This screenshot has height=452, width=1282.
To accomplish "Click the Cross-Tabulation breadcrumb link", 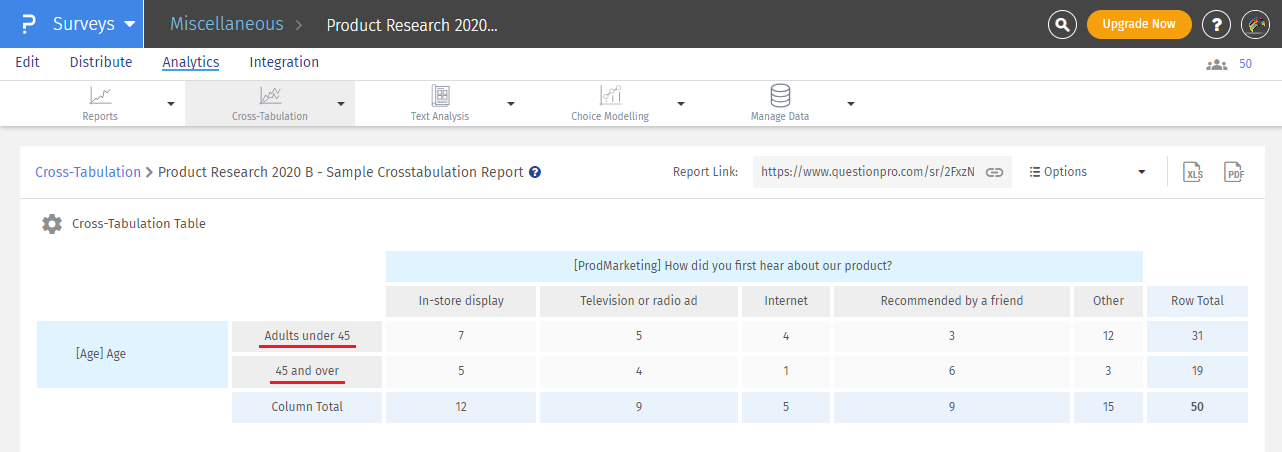I will tap(88, 172).
